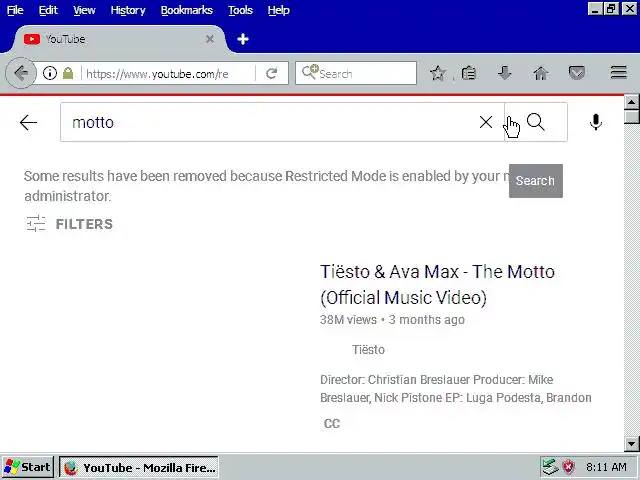The image size is (640, 480).
Task: Open the Edit menu
Action: coord(48,10)
